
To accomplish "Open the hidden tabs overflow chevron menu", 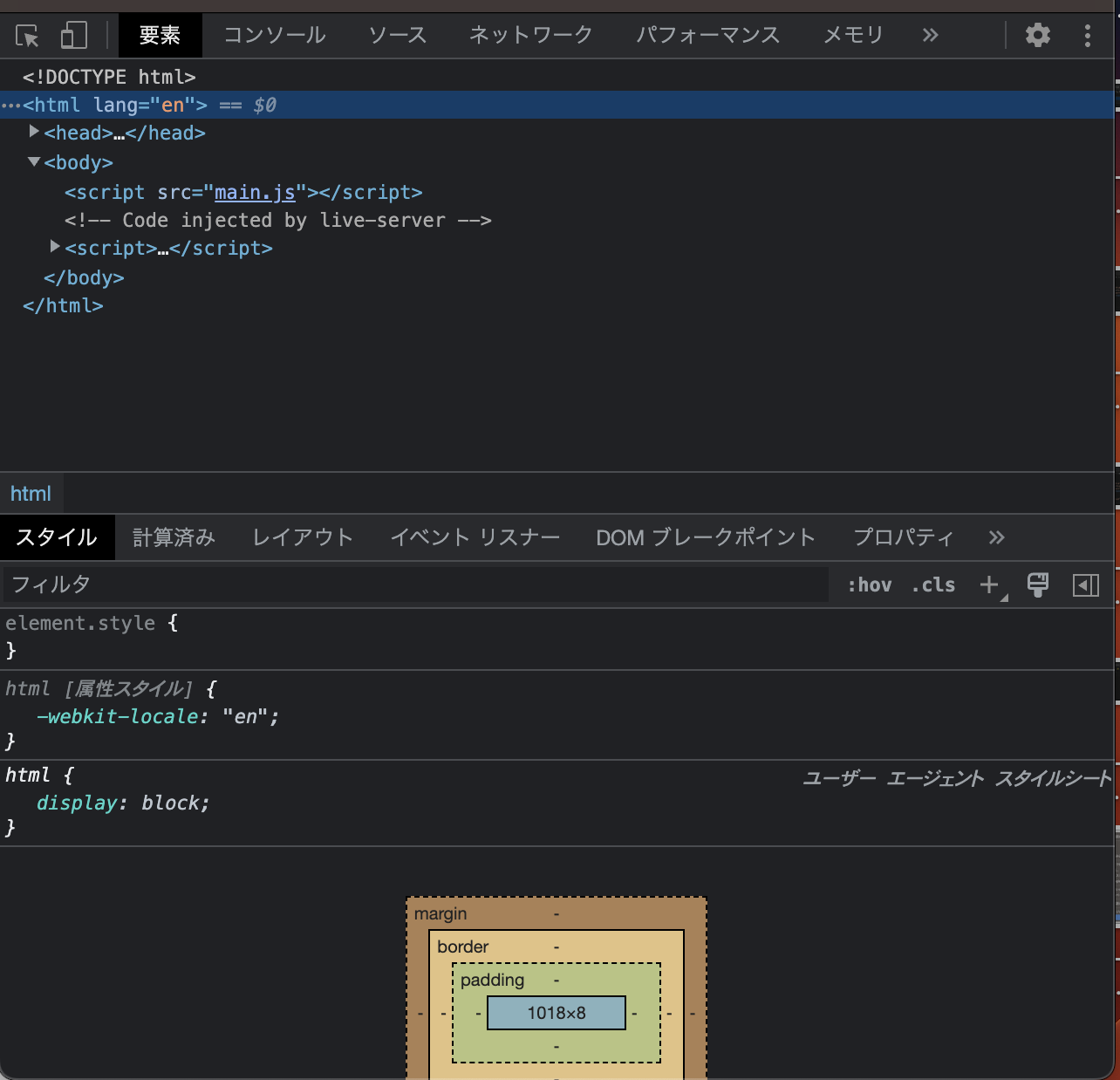I will pos(930,35).
